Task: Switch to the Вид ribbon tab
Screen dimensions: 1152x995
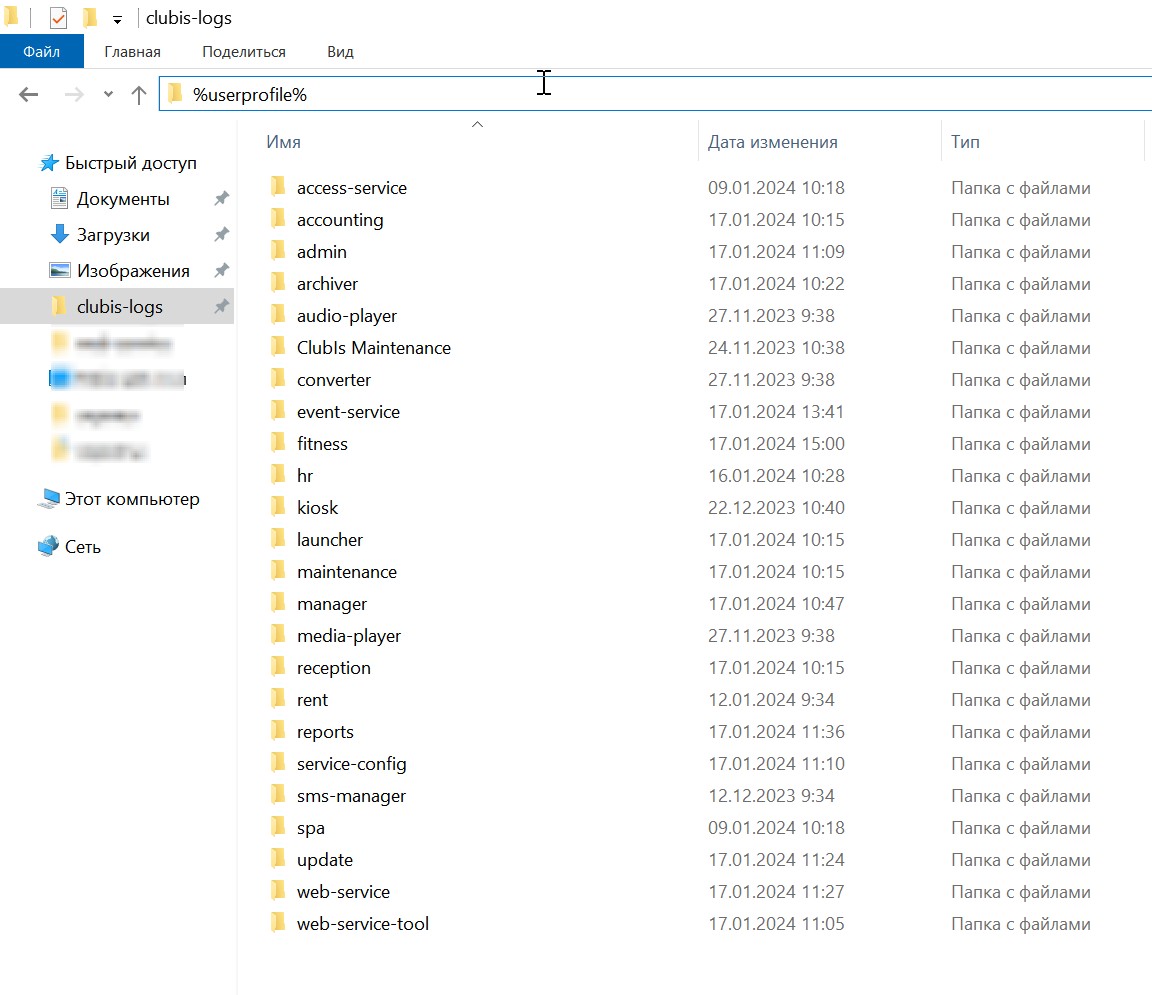Action: pyautogui.click(x=340, y=52)
